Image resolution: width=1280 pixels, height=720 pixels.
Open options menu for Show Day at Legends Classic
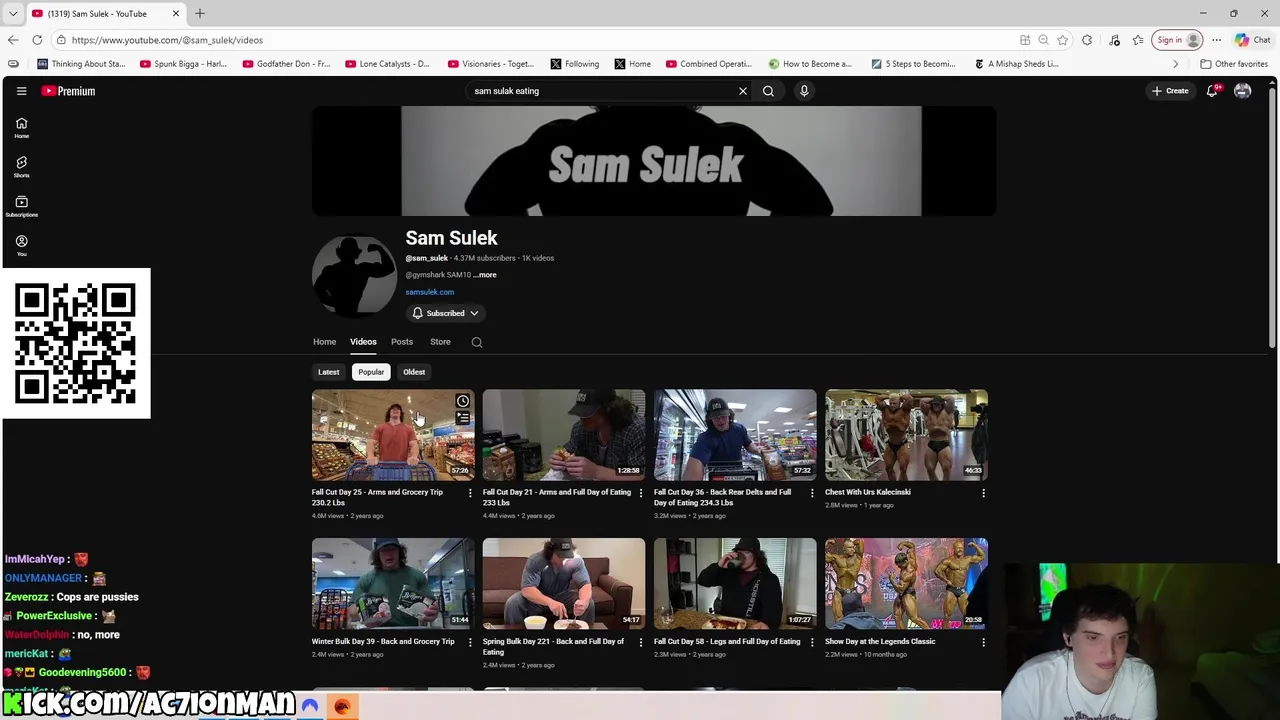pos(983,641)
